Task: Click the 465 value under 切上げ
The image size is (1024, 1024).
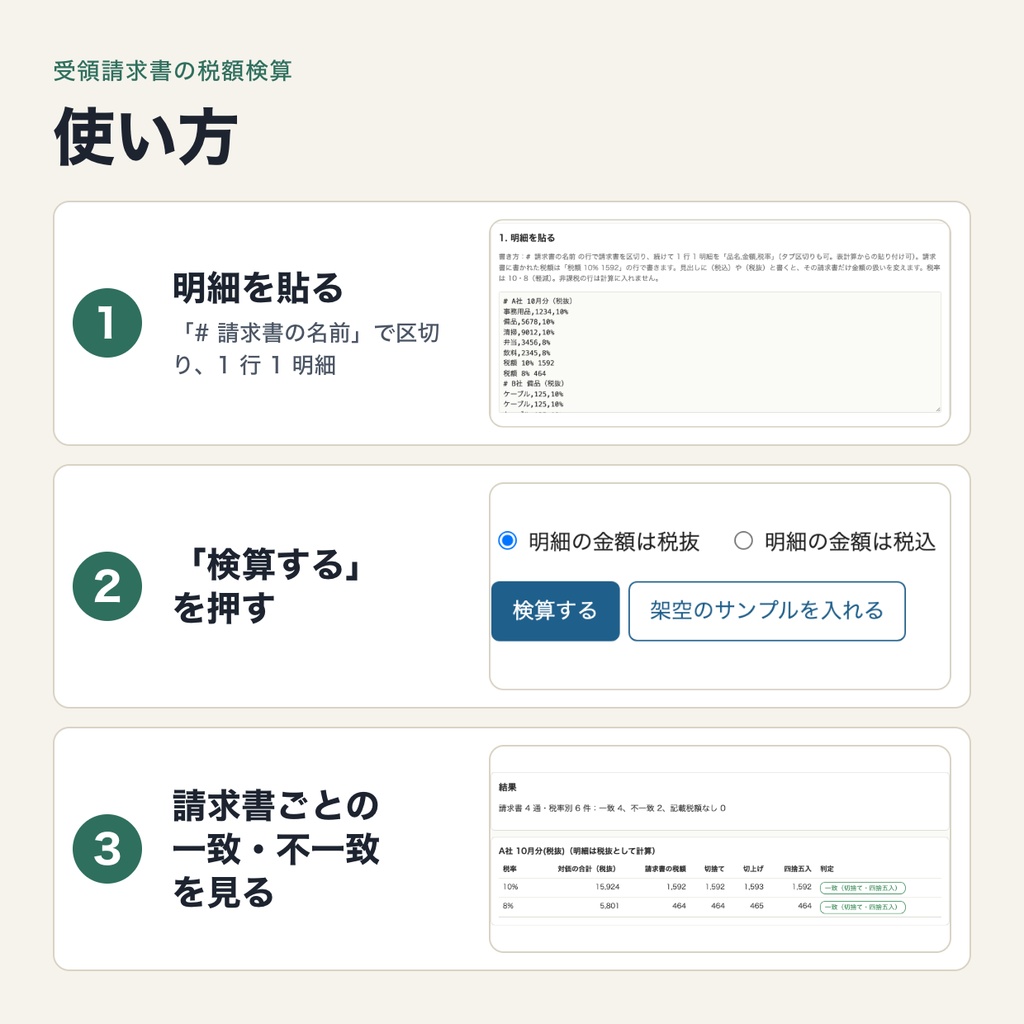Action: tap(757, 906)
